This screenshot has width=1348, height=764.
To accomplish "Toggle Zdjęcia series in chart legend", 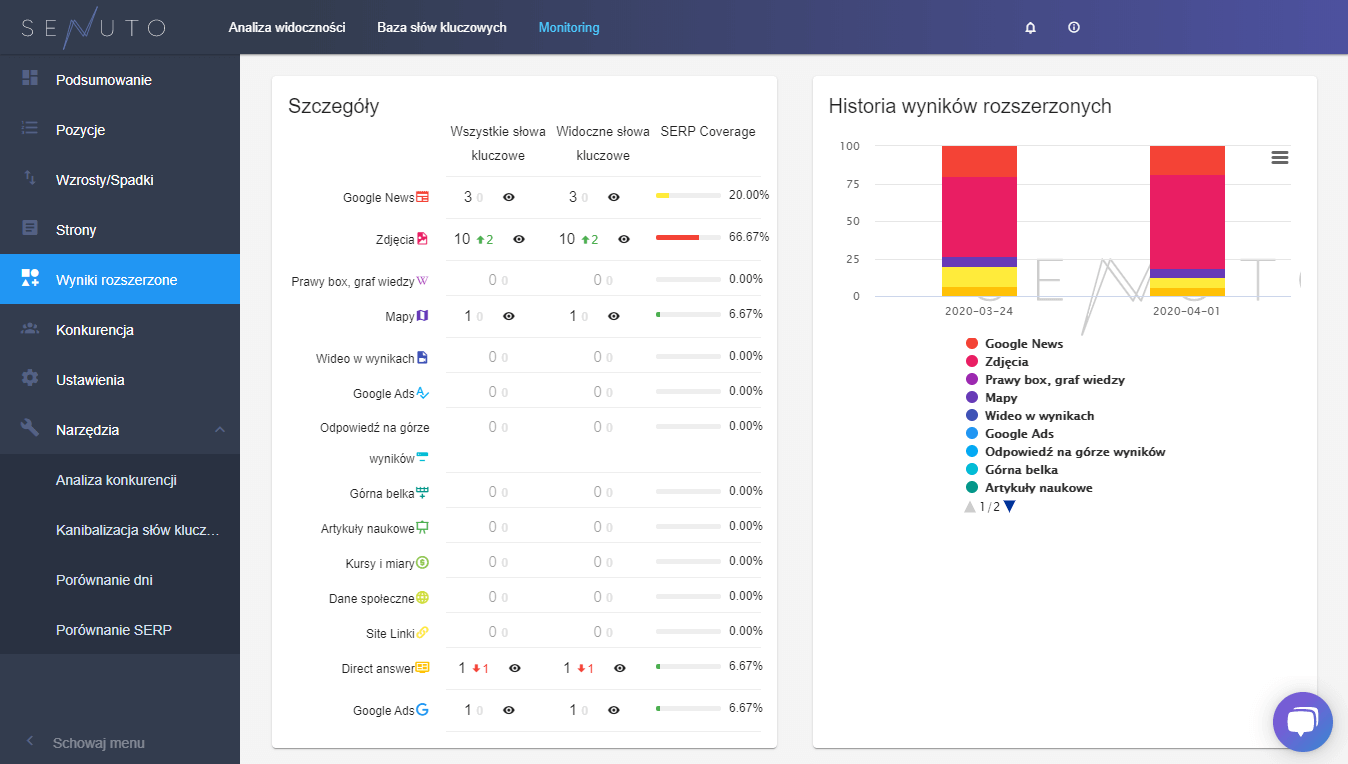I will point(1006,362).
